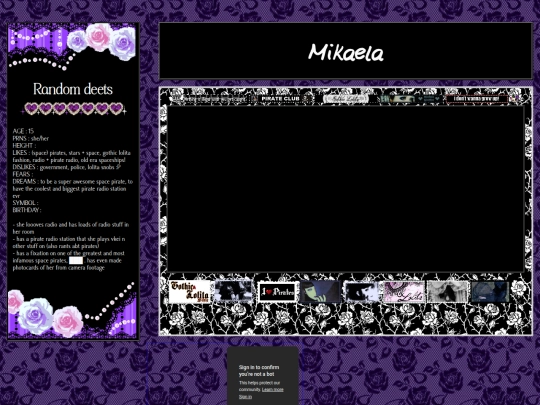540x405 pixels.
Task: Open the I ♥ Pirates stamp
Action: [x=278, y=292]
